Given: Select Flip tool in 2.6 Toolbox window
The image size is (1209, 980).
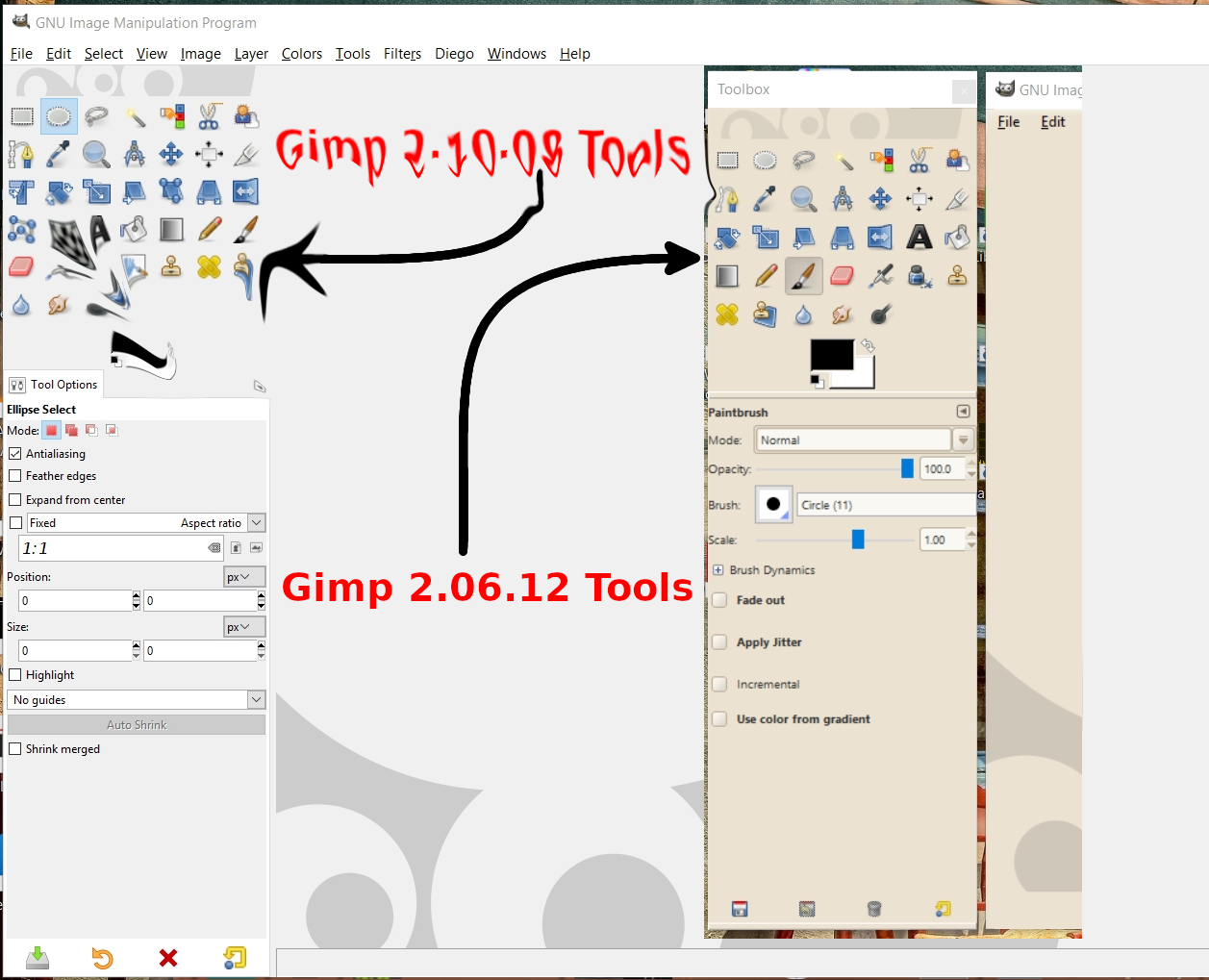Looking at the screenshot, I should pos(880,238).
